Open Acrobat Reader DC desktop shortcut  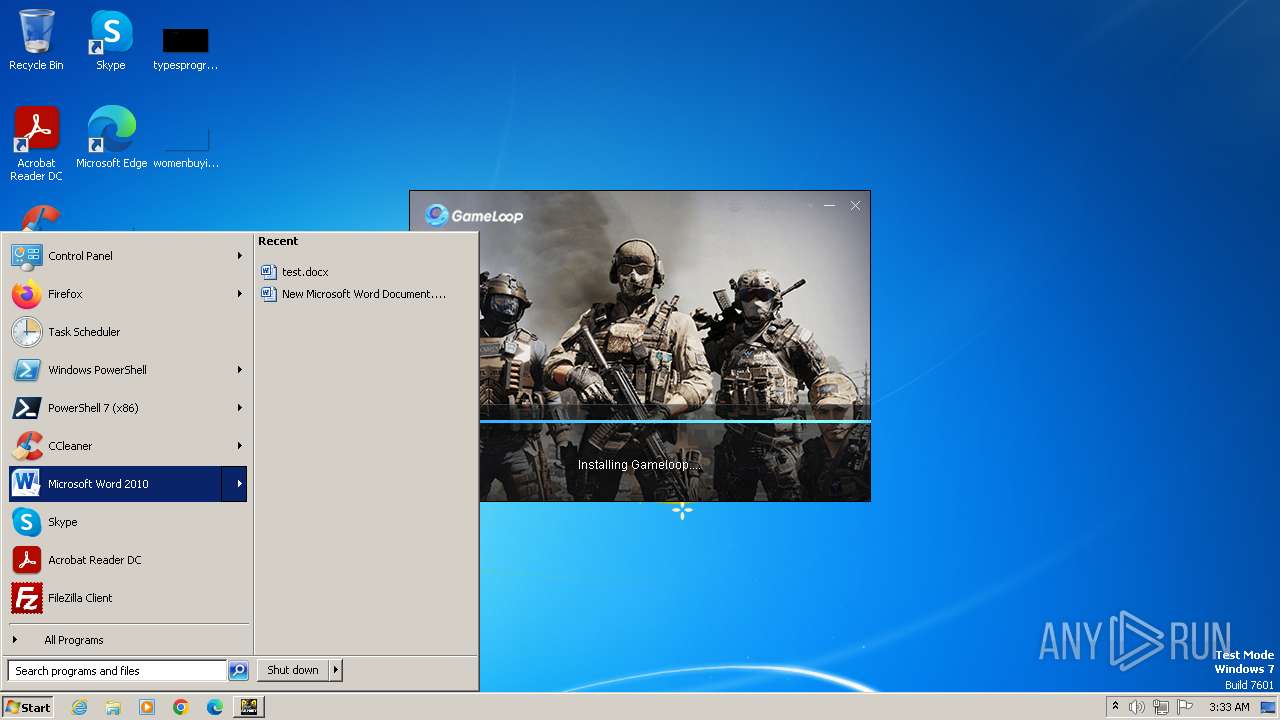pyautogui.click(x=36, y=144)
